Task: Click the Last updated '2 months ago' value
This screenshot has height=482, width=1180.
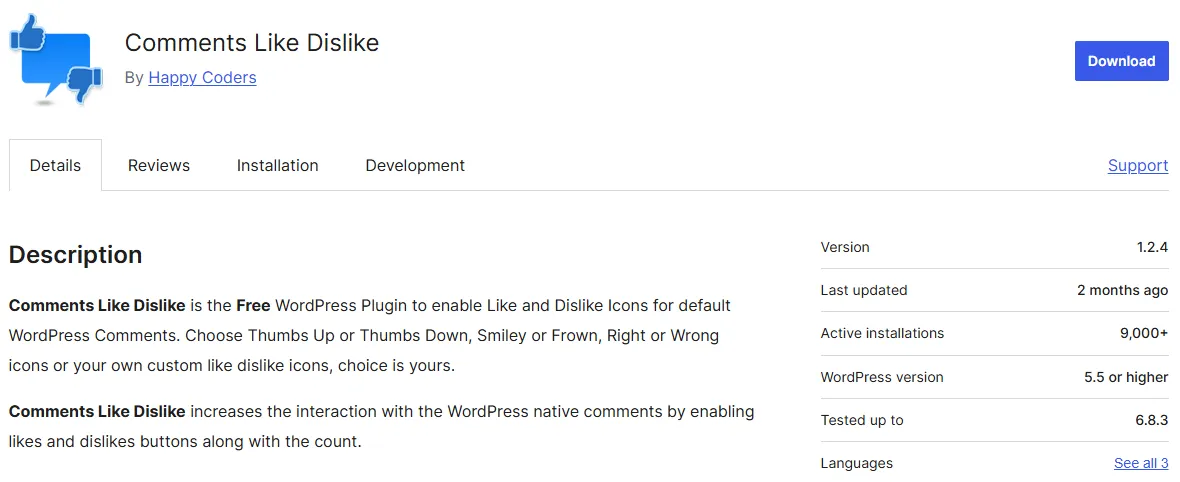Action: pos(1122,290)
